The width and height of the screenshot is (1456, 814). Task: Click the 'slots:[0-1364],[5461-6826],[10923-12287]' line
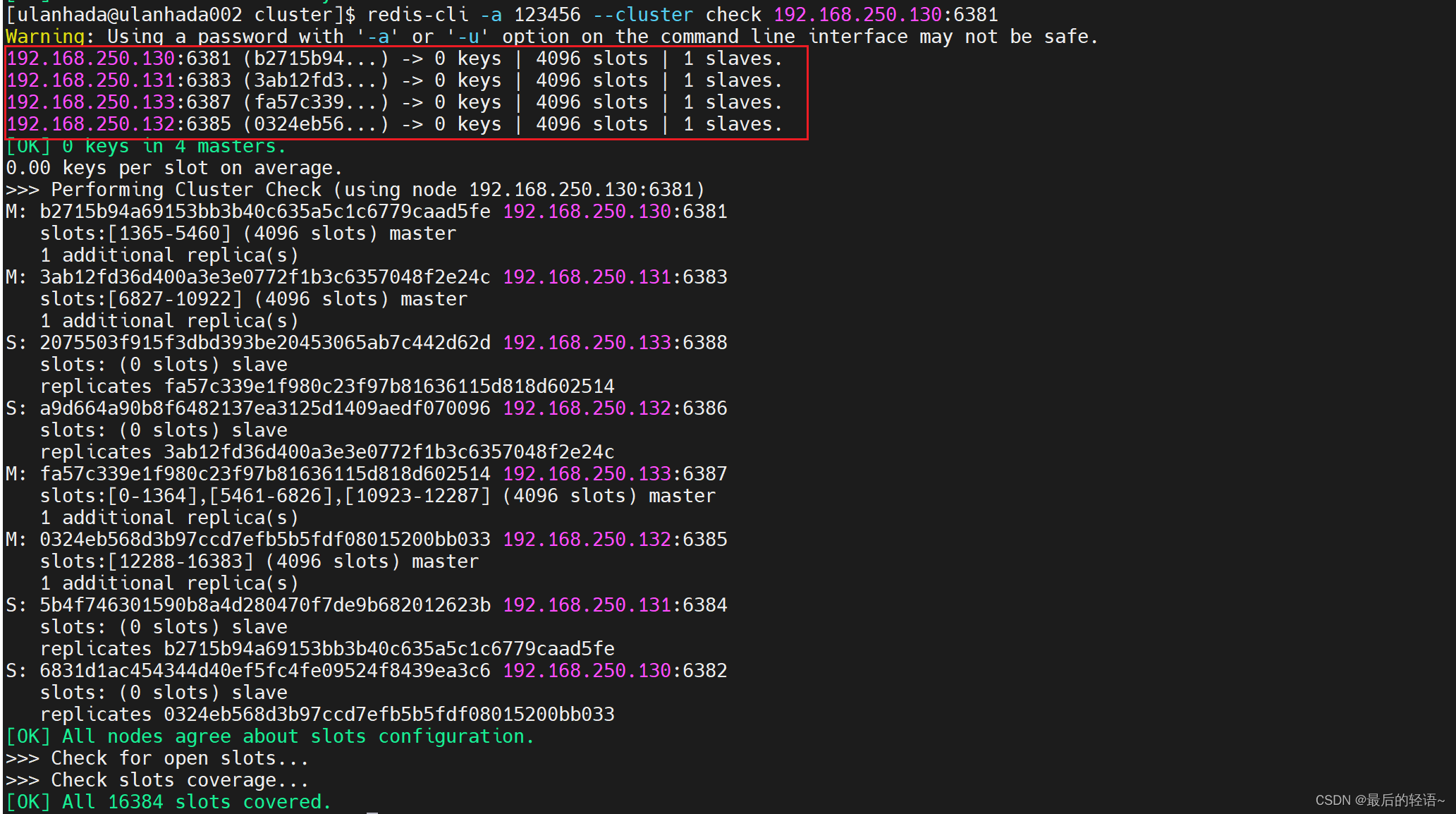click(378, 496)
